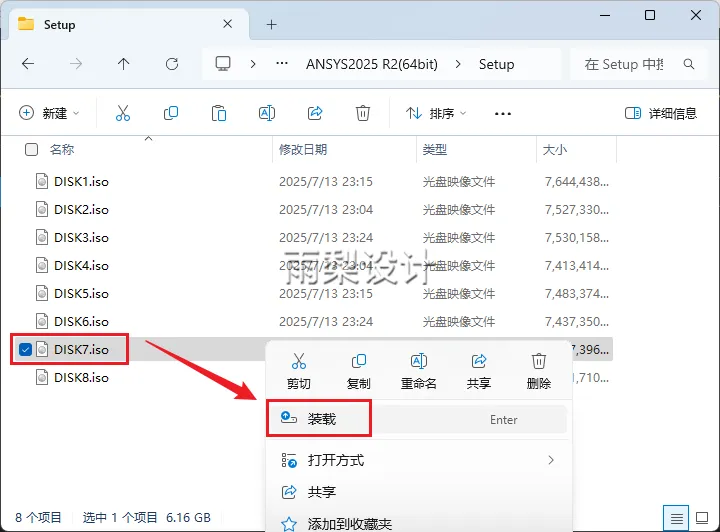The width and height of the screenshot is (720, 532).
Task: Uncheck the DISK7.iso checkbox
Action: click(x=25, y=350)
